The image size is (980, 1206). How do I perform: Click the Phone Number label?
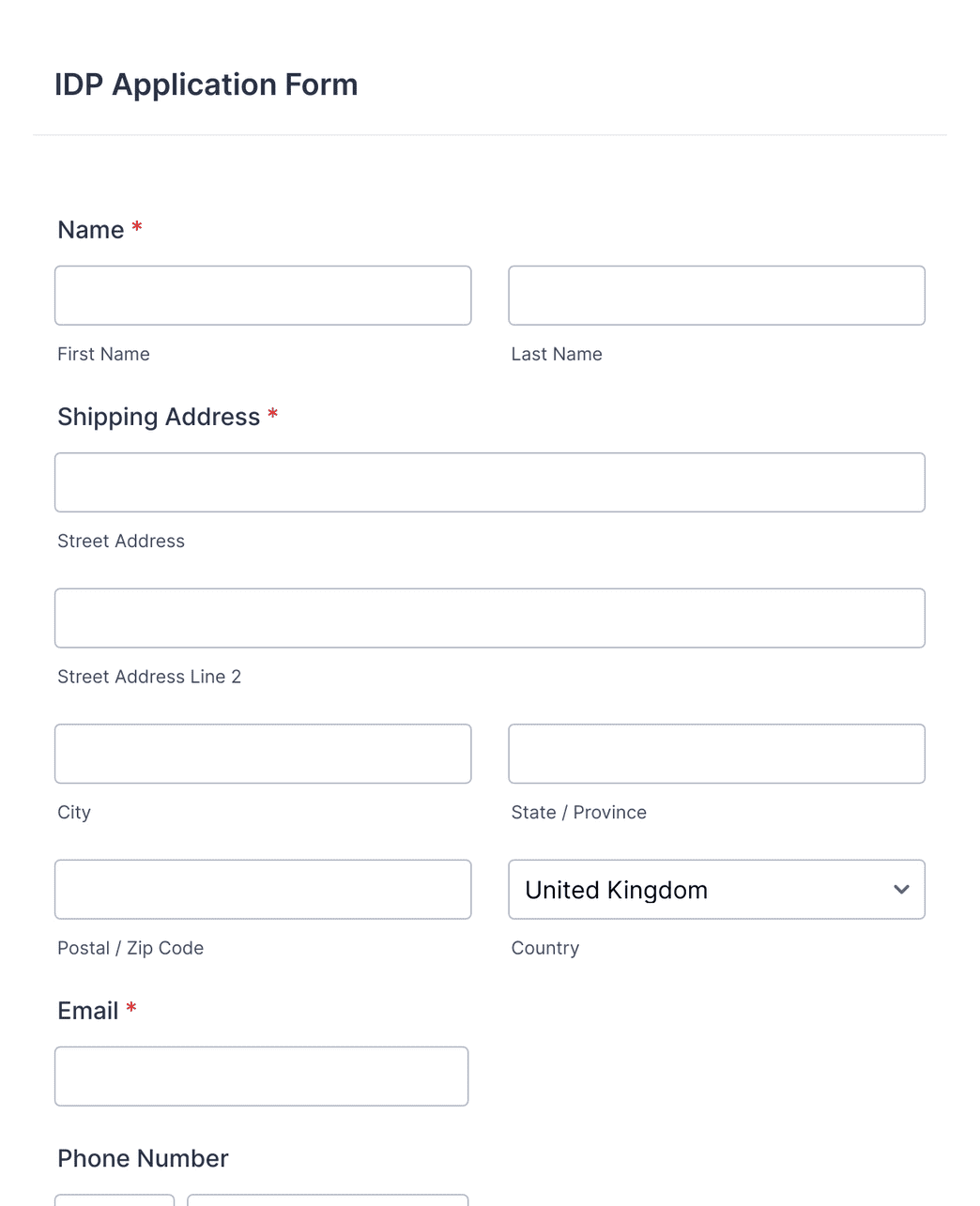(x=142, y=1158)
